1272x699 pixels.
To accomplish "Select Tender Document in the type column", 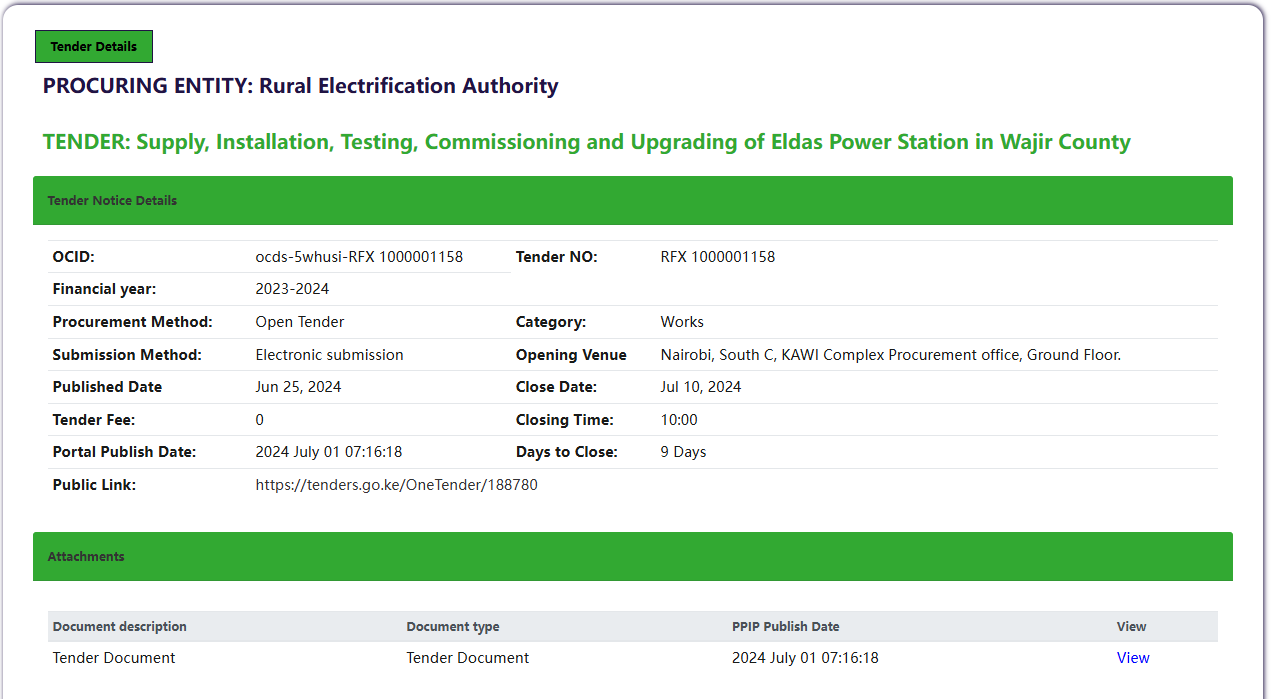I will point(468,658).
